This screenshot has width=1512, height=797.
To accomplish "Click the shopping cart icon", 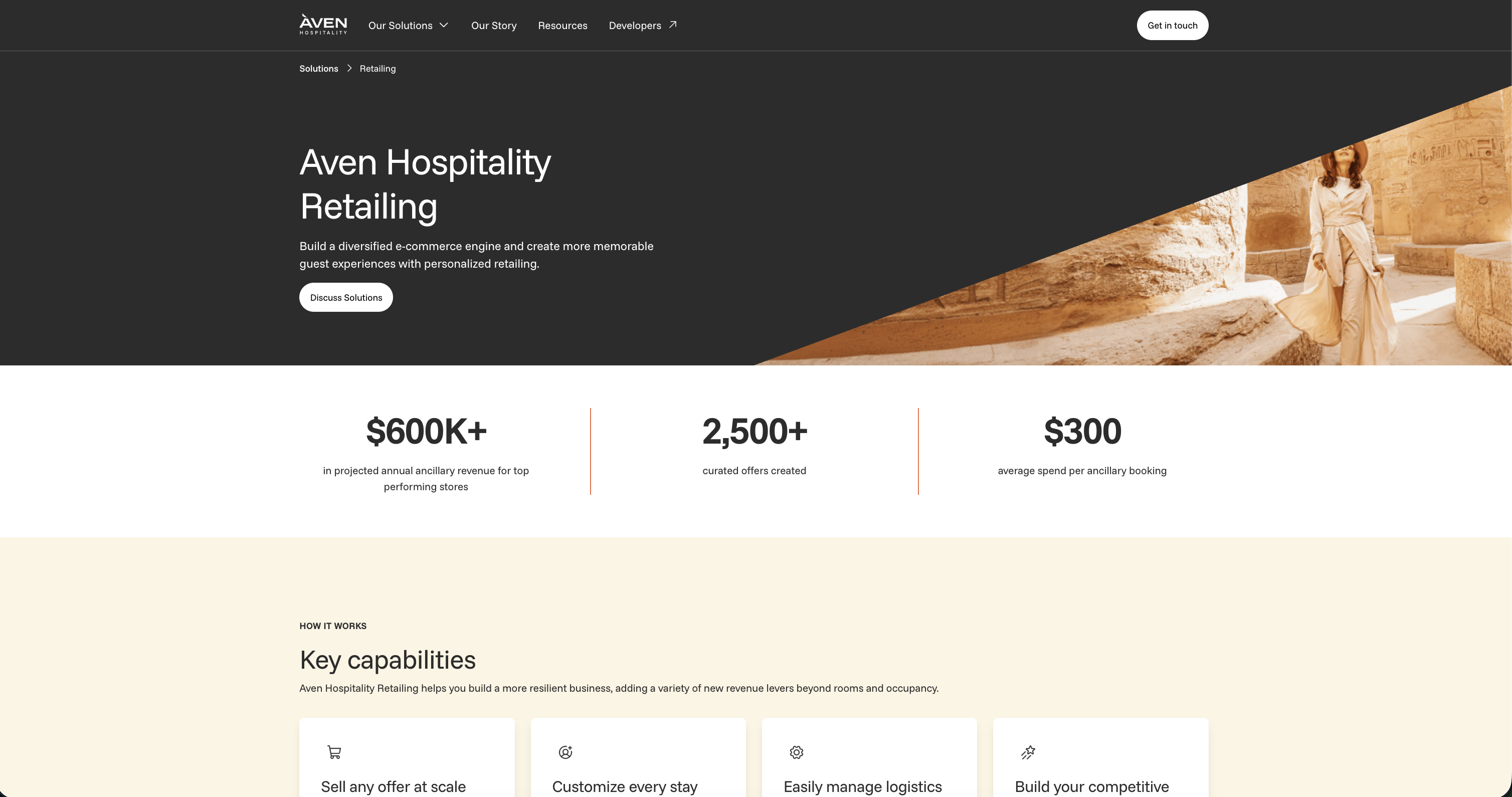I will tap(334, 752).
